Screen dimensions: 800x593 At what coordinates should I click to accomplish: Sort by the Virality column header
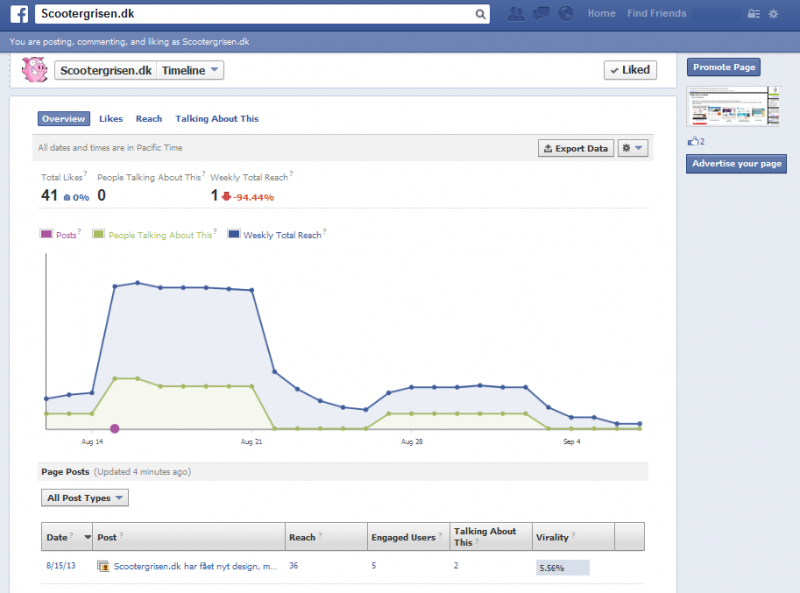pos(573,536)
